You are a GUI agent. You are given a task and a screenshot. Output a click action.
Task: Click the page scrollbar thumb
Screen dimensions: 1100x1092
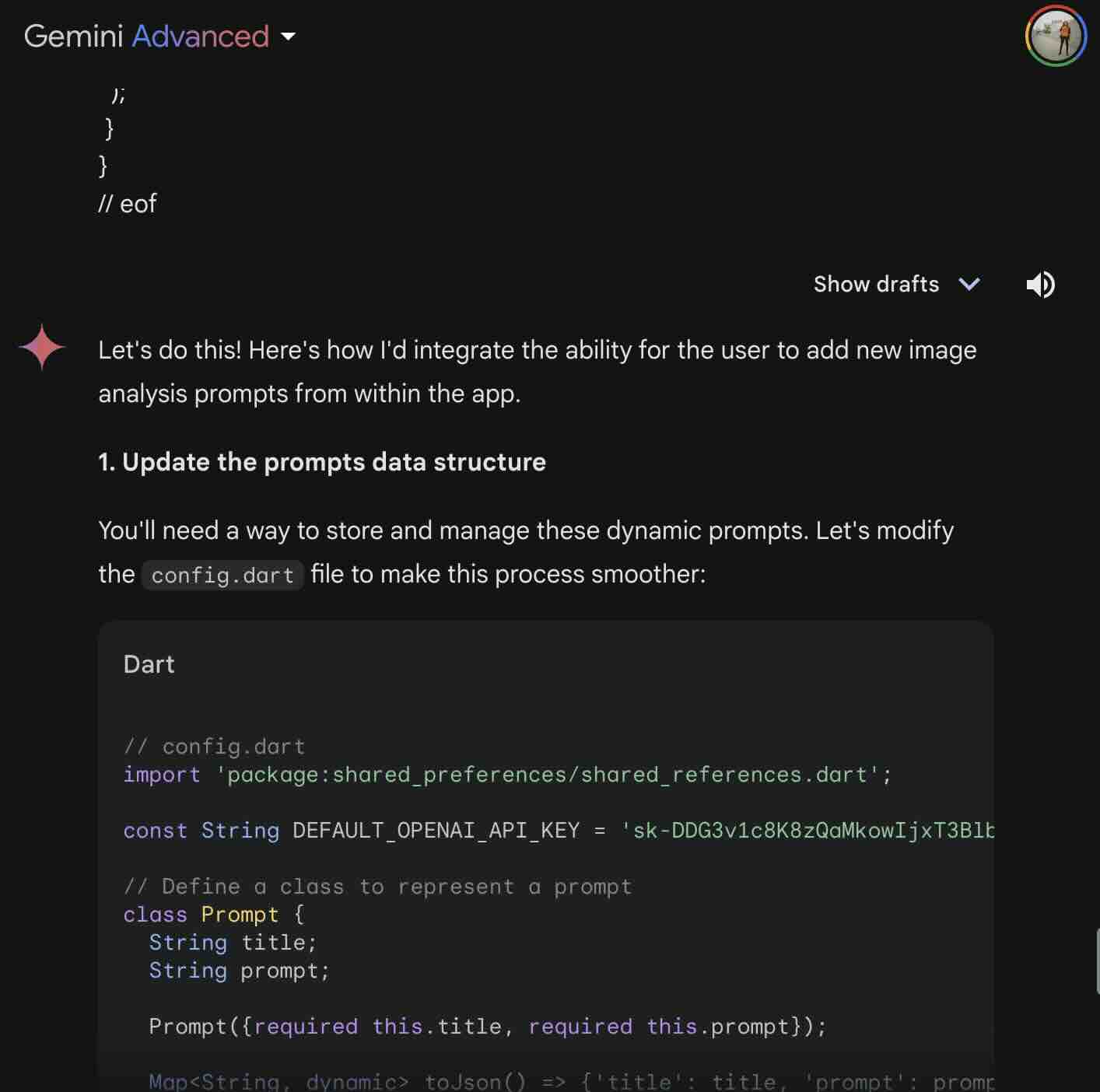pyautogui.click(x=1097, y=960)
